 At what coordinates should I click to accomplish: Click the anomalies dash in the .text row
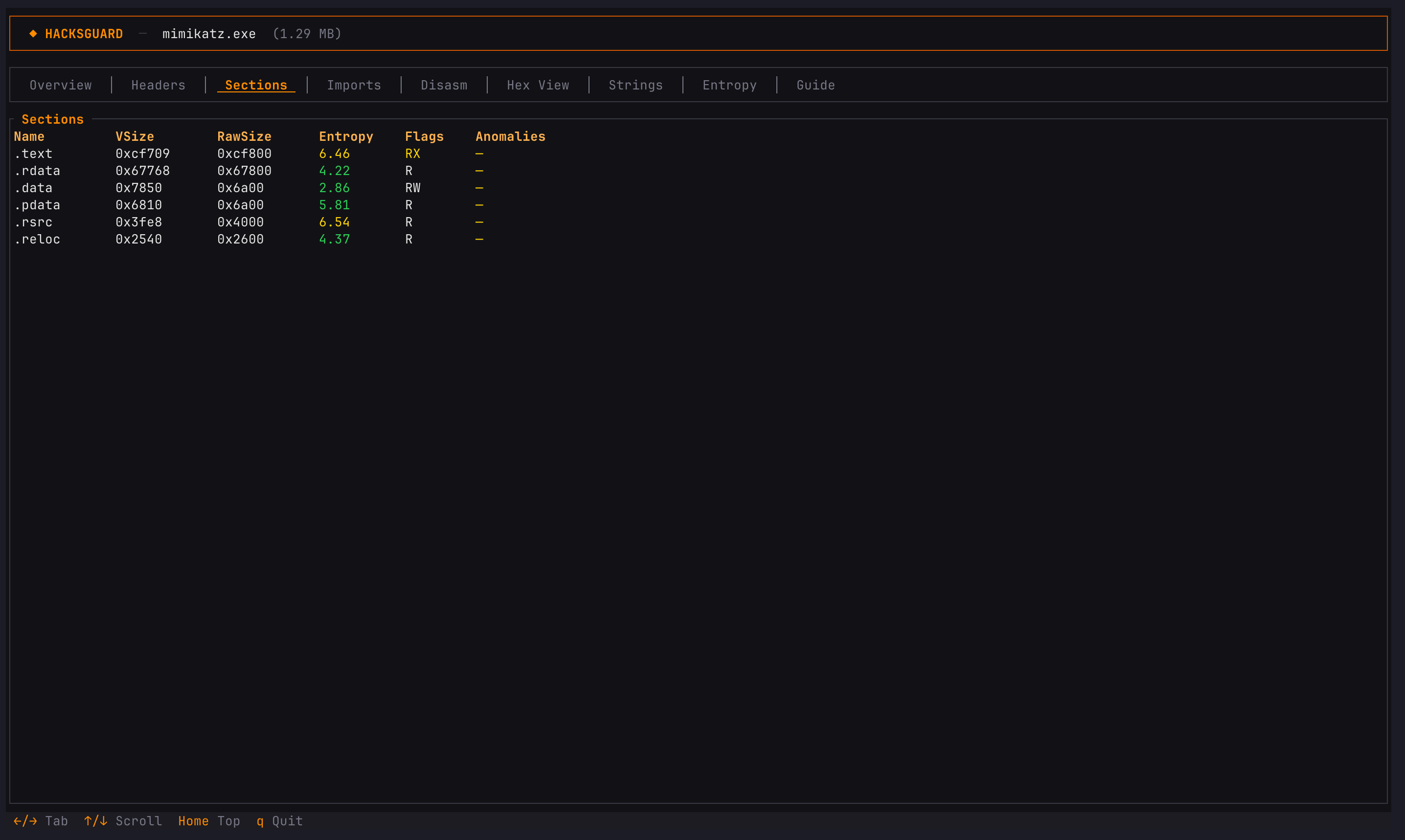point(479,154)
